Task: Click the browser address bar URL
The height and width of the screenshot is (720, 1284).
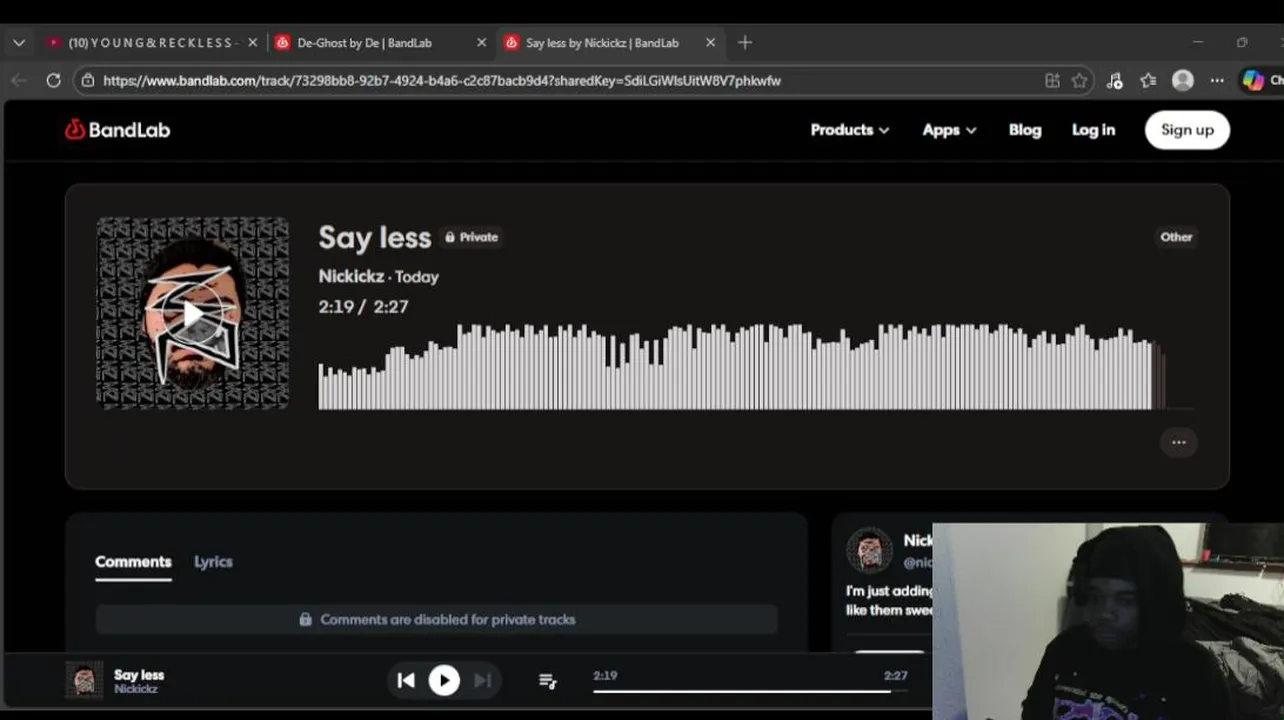Action: point(441,80)
